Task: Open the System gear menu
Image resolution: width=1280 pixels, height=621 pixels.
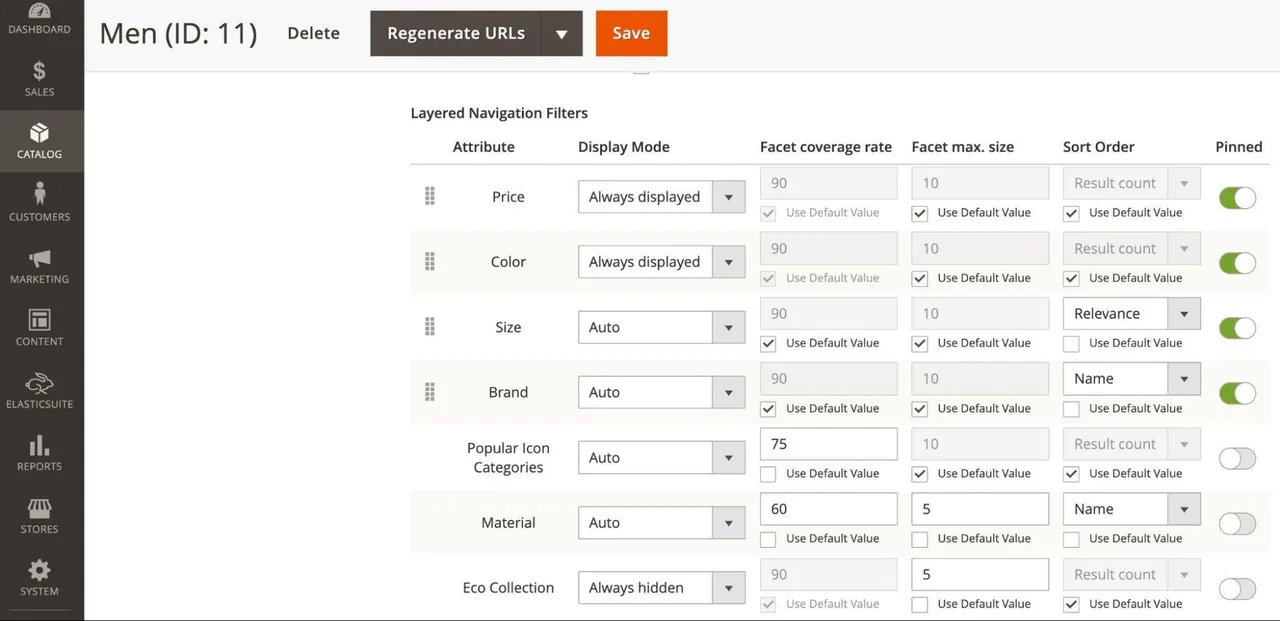Action: (40, 579)
